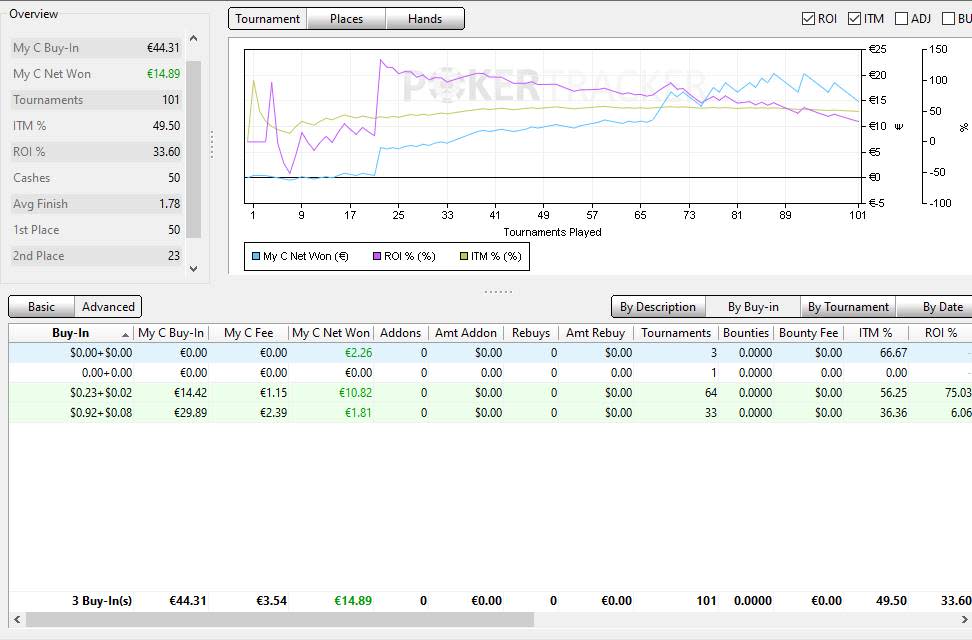Click the horizontal table scrollbar thumb
This screenshot has height=640, width=972.
[280, 620]
